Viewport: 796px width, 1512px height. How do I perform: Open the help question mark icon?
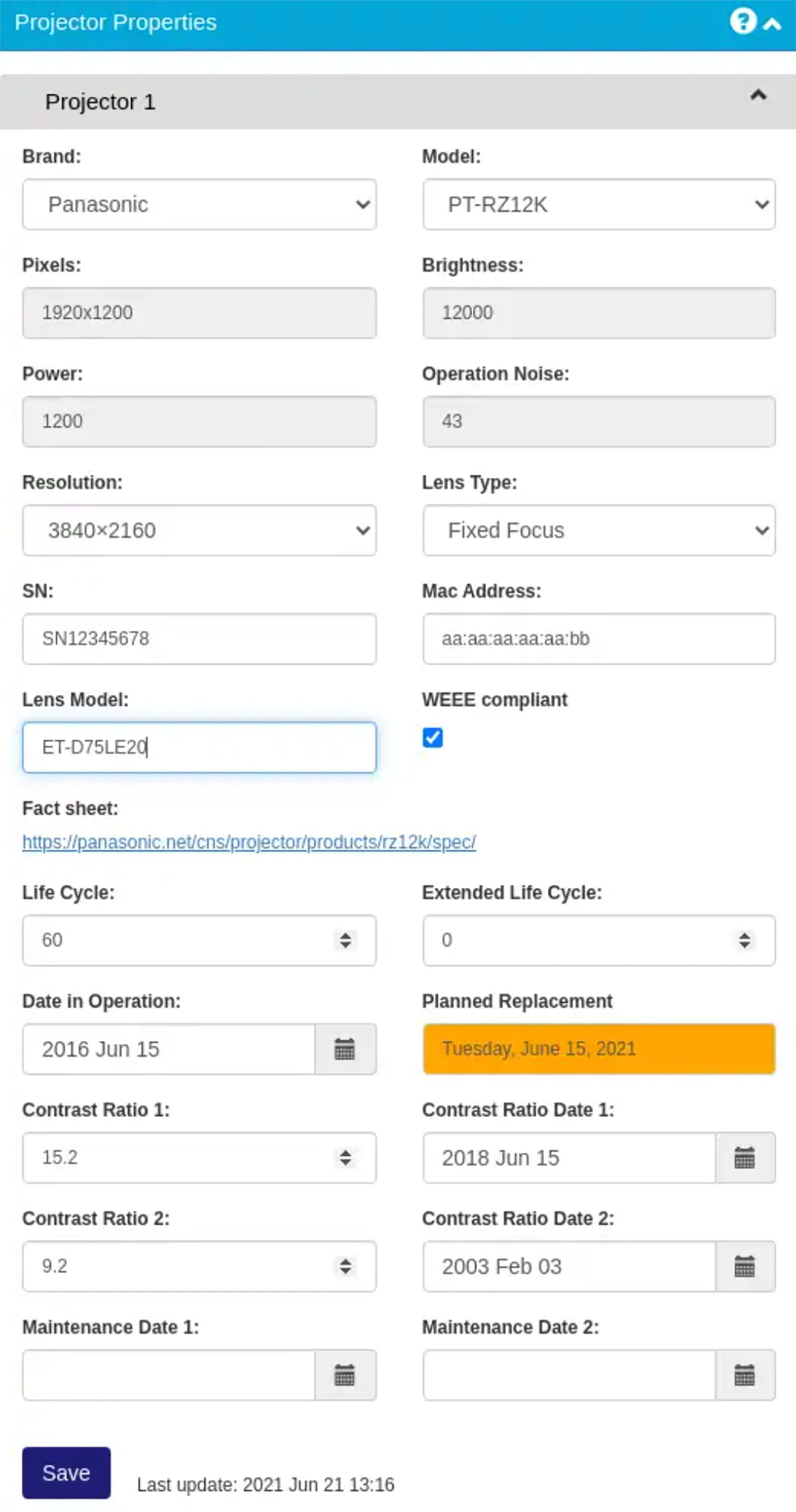point(743,21)
